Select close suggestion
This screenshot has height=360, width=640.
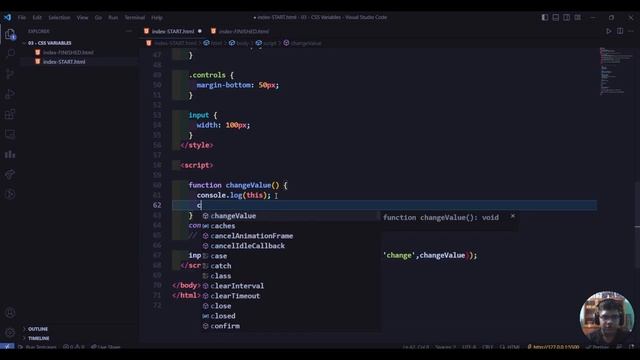click(290, 306)
